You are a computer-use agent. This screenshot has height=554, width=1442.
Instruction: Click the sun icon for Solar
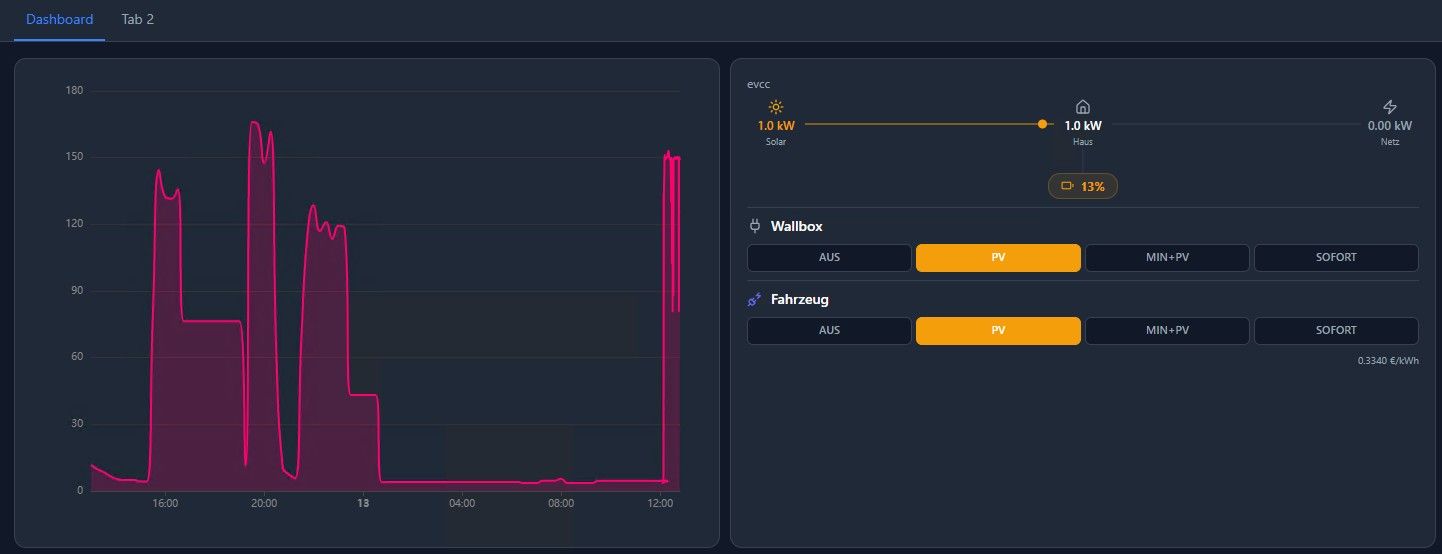[776, 107]
